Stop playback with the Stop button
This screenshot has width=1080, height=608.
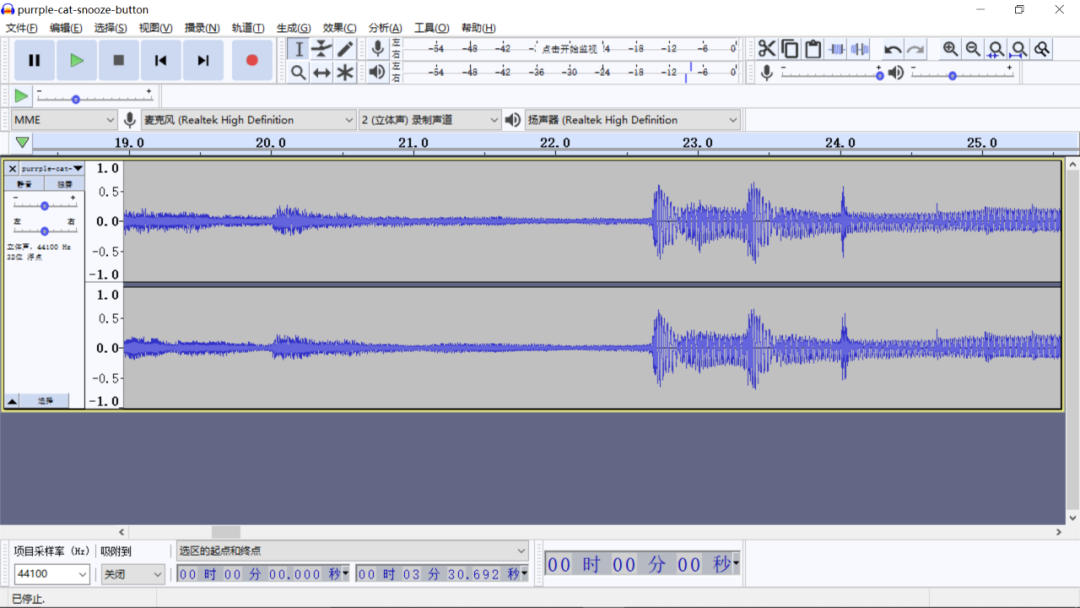point(118,61)
